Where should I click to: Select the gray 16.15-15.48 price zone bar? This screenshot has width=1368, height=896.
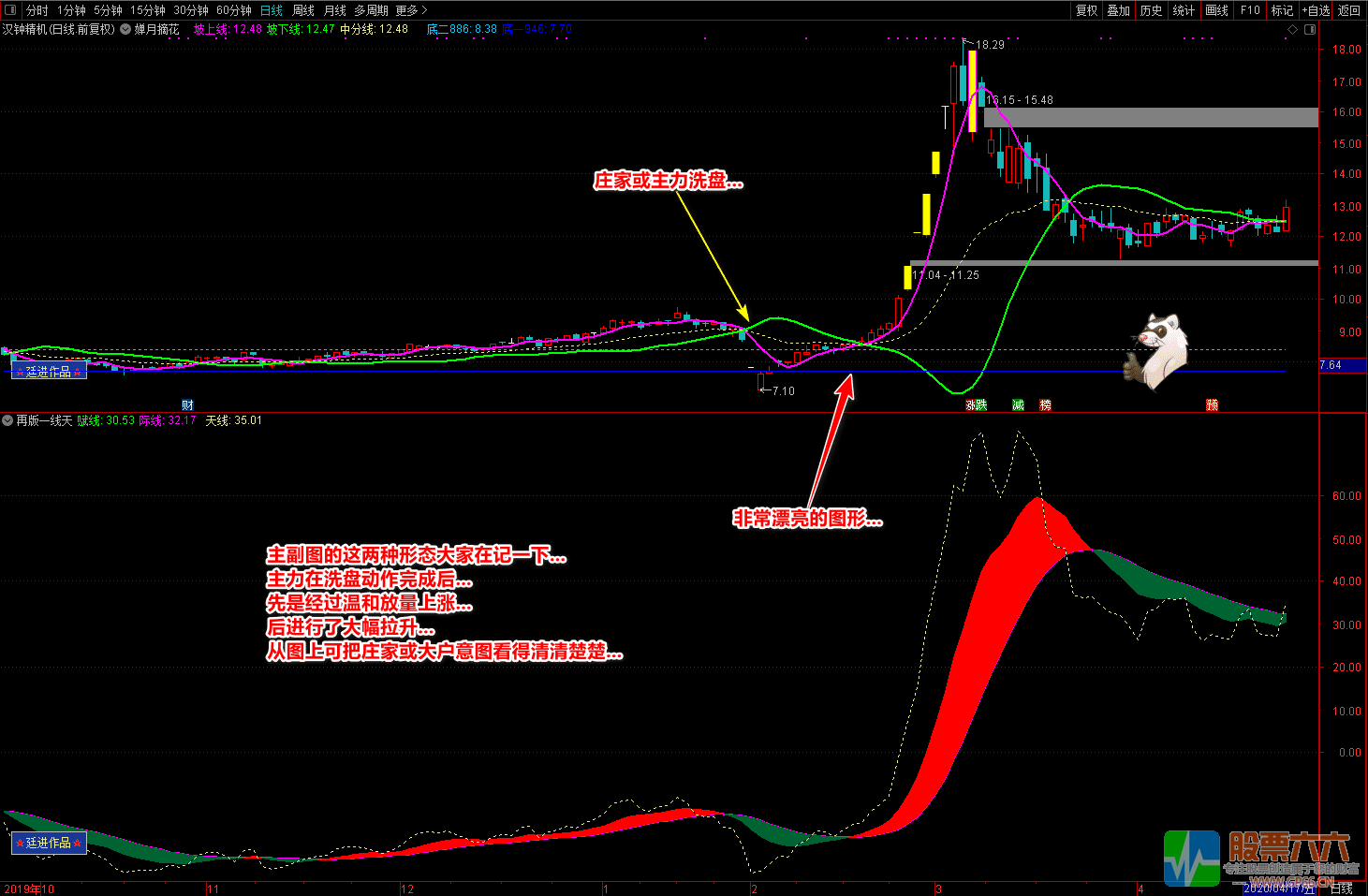click(1151, 117)
